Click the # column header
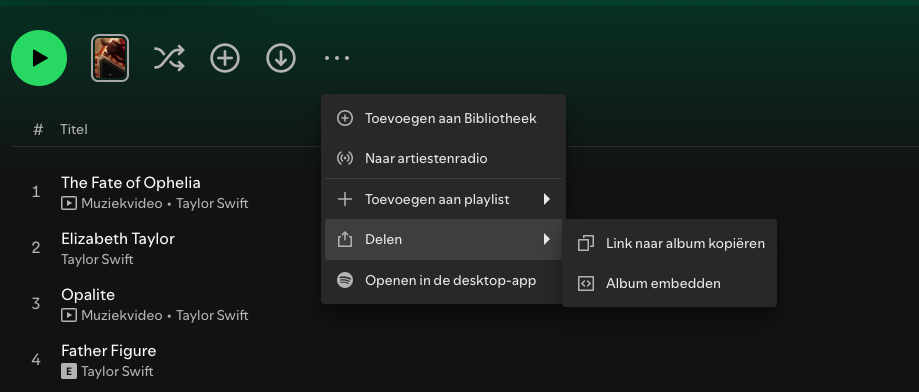Screen dimensions: 919x392 (38, 129)
